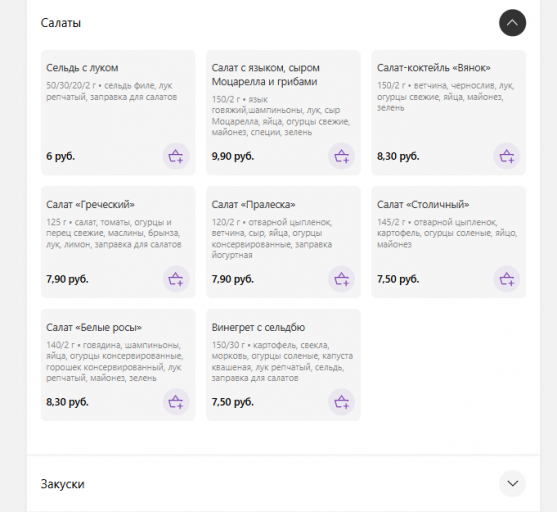Open the Салат-коктейль «Вянок» title
This screenshot has height=512, width=557.
(434, 68)
